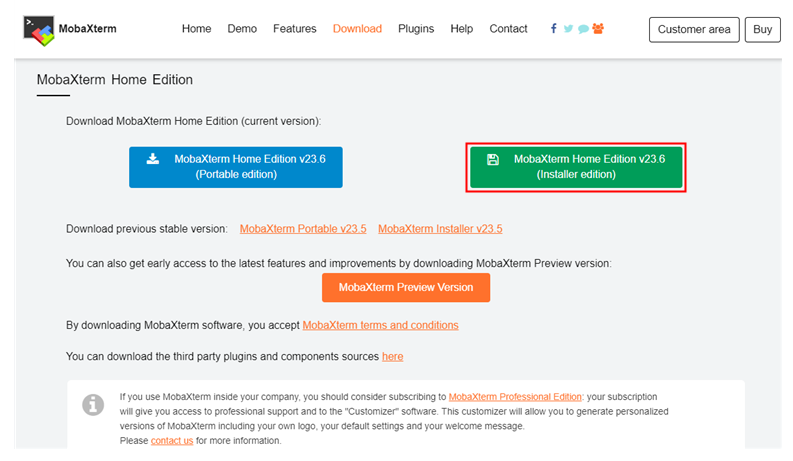Click the MobaXterm logo icon

[38, 30]
